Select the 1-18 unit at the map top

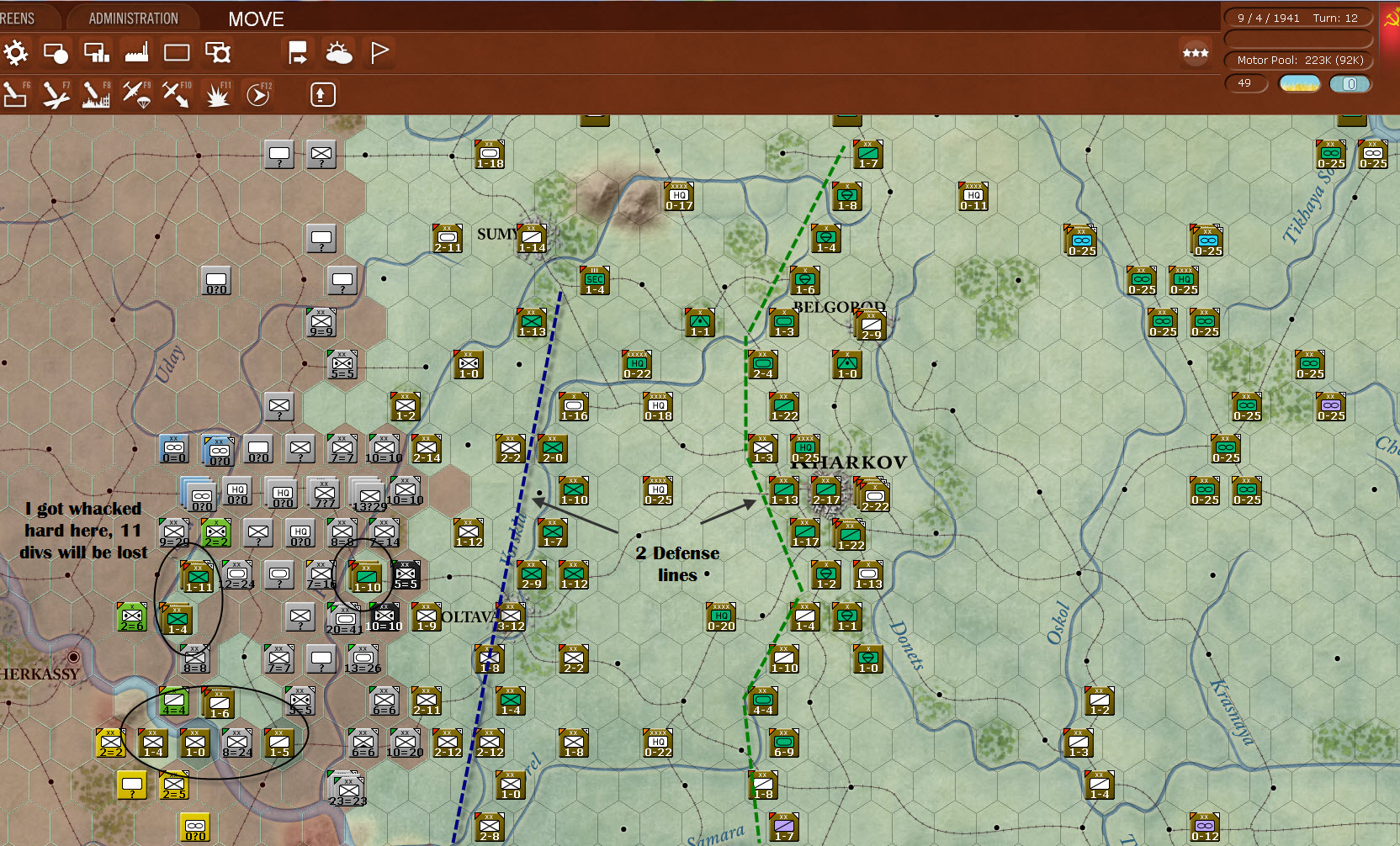[490, 155]
